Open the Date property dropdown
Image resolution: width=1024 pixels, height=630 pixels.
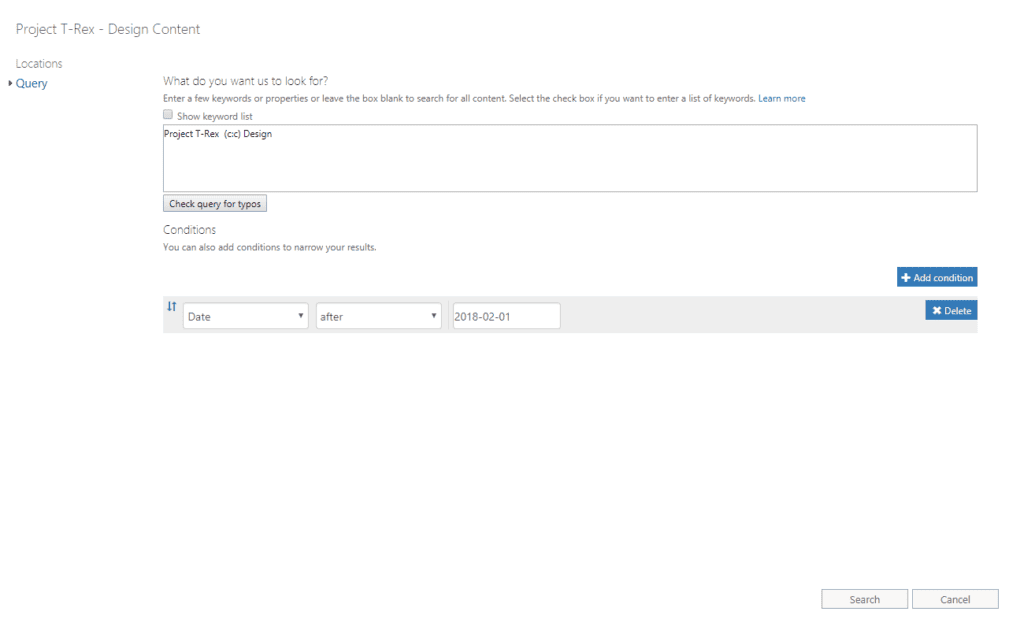tap(245, 316)
